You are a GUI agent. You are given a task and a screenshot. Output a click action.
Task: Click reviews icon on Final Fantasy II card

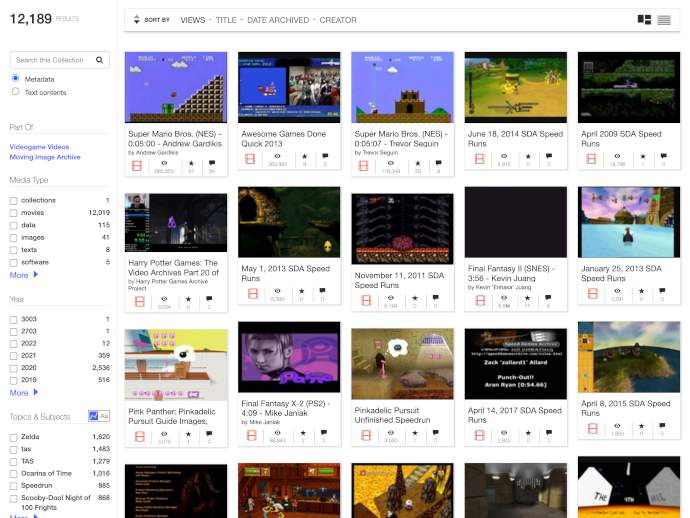548,298
